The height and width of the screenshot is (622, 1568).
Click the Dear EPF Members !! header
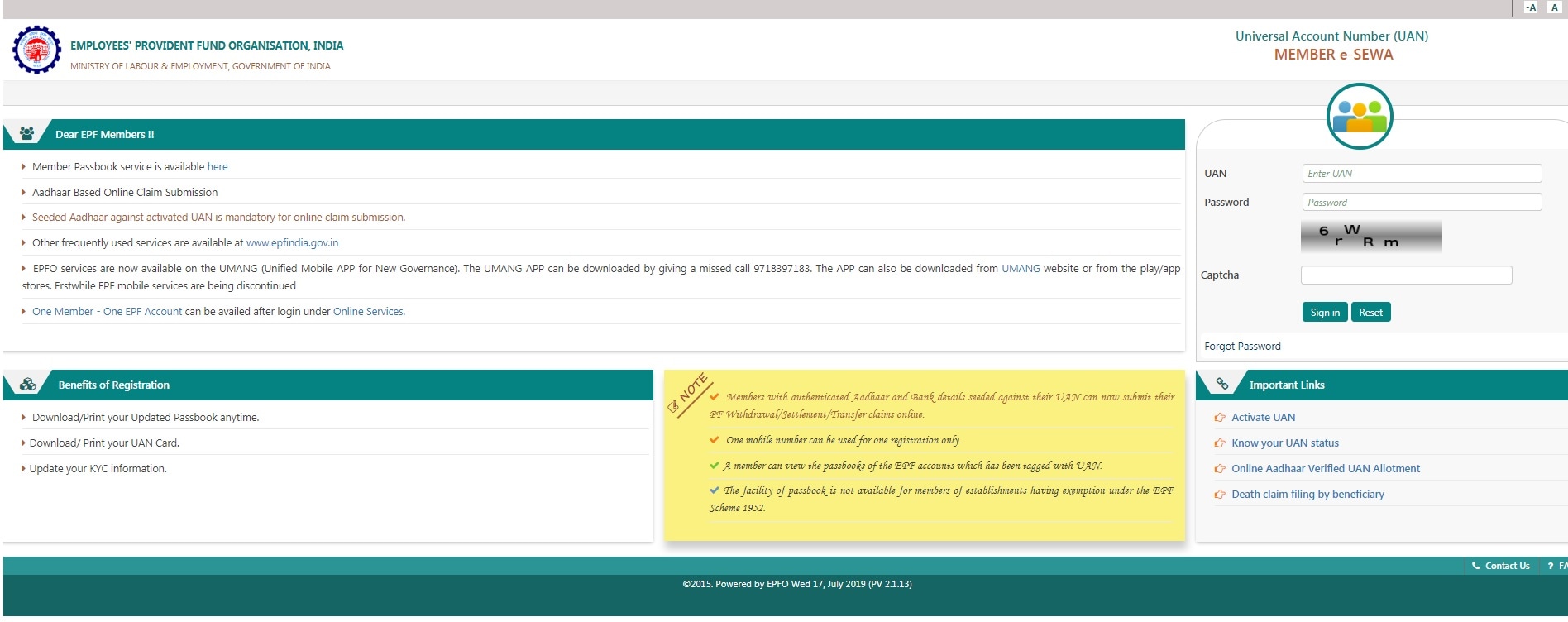594,134
